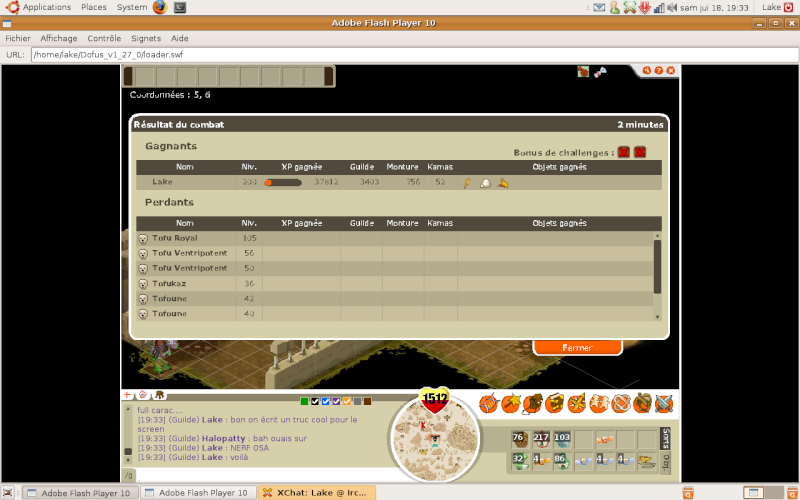Open the star wand spells icon
The height and width of the screenshot is (500, 800).
tap(510, 404)
